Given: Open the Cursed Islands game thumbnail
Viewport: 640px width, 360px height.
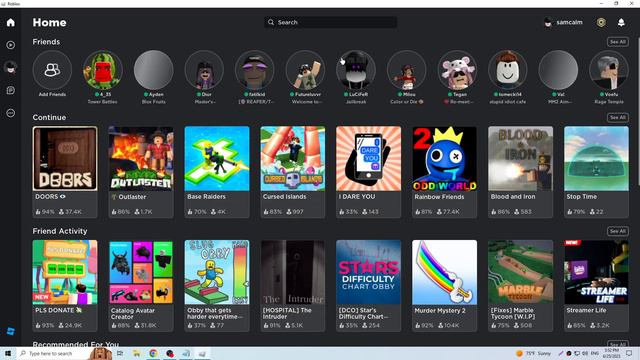Looking at the screenshot, I should click(x=293, y=158).
